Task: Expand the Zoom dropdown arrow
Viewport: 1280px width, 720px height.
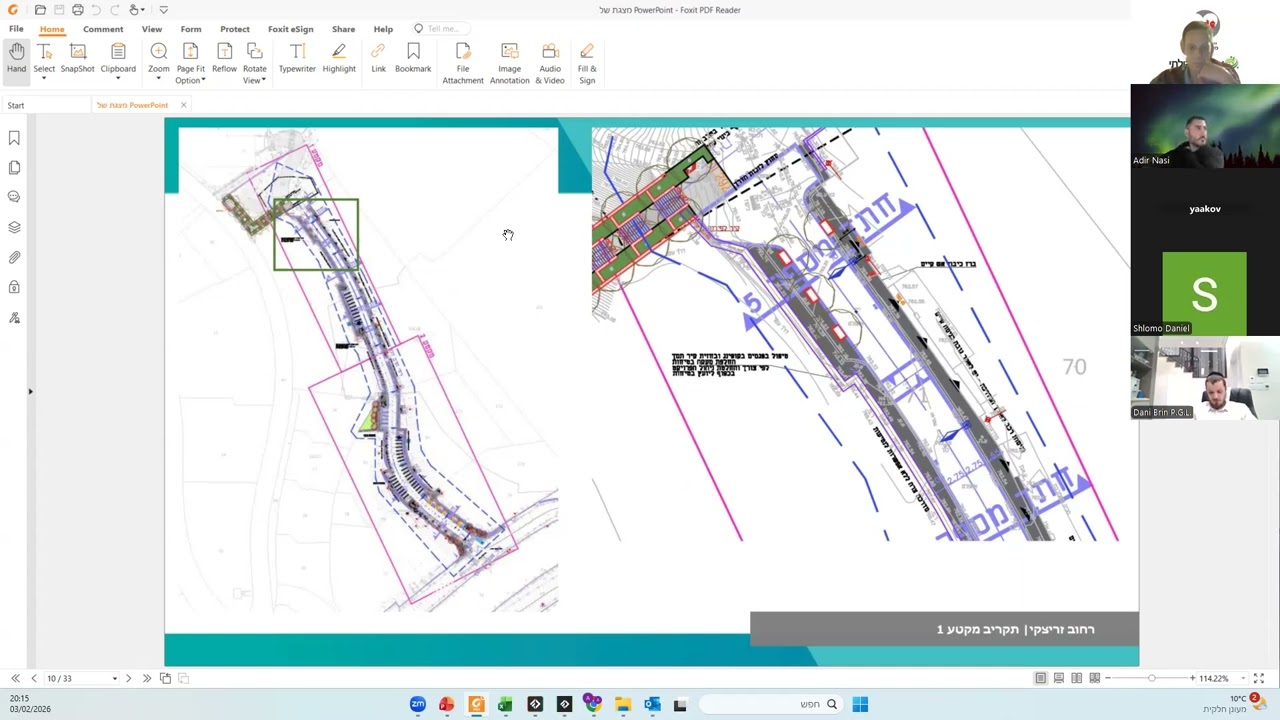Action: pos(158,80)
